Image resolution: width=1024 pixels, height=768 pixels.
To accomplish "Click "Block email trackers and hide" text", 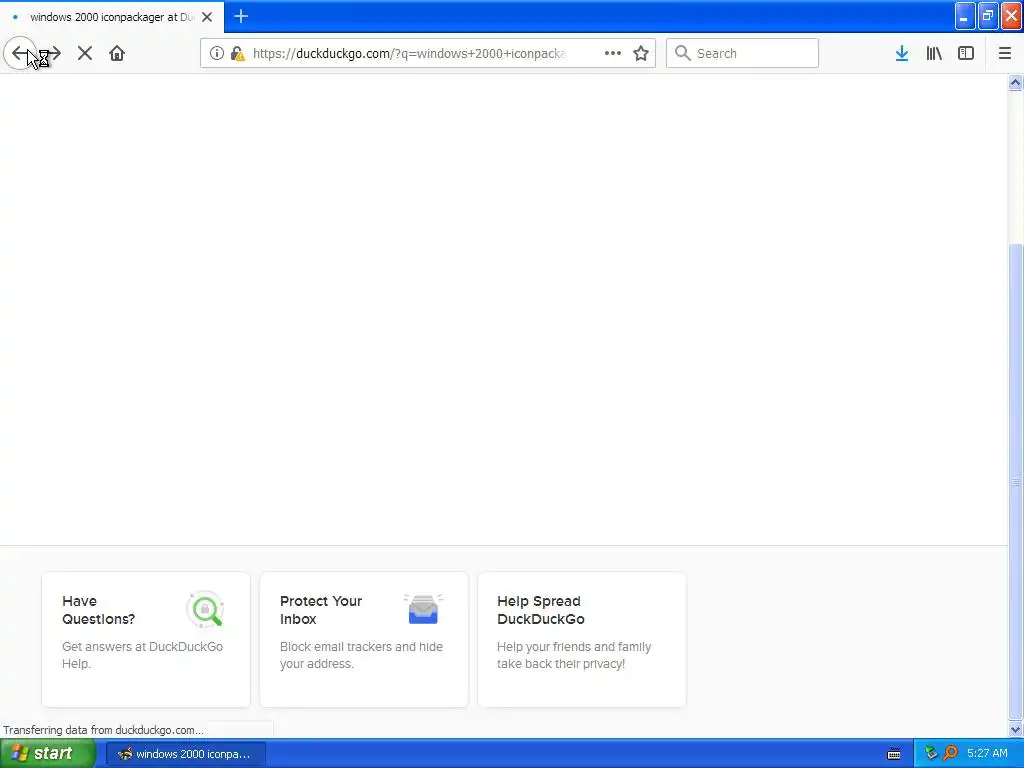I will (x=361, y=647).
